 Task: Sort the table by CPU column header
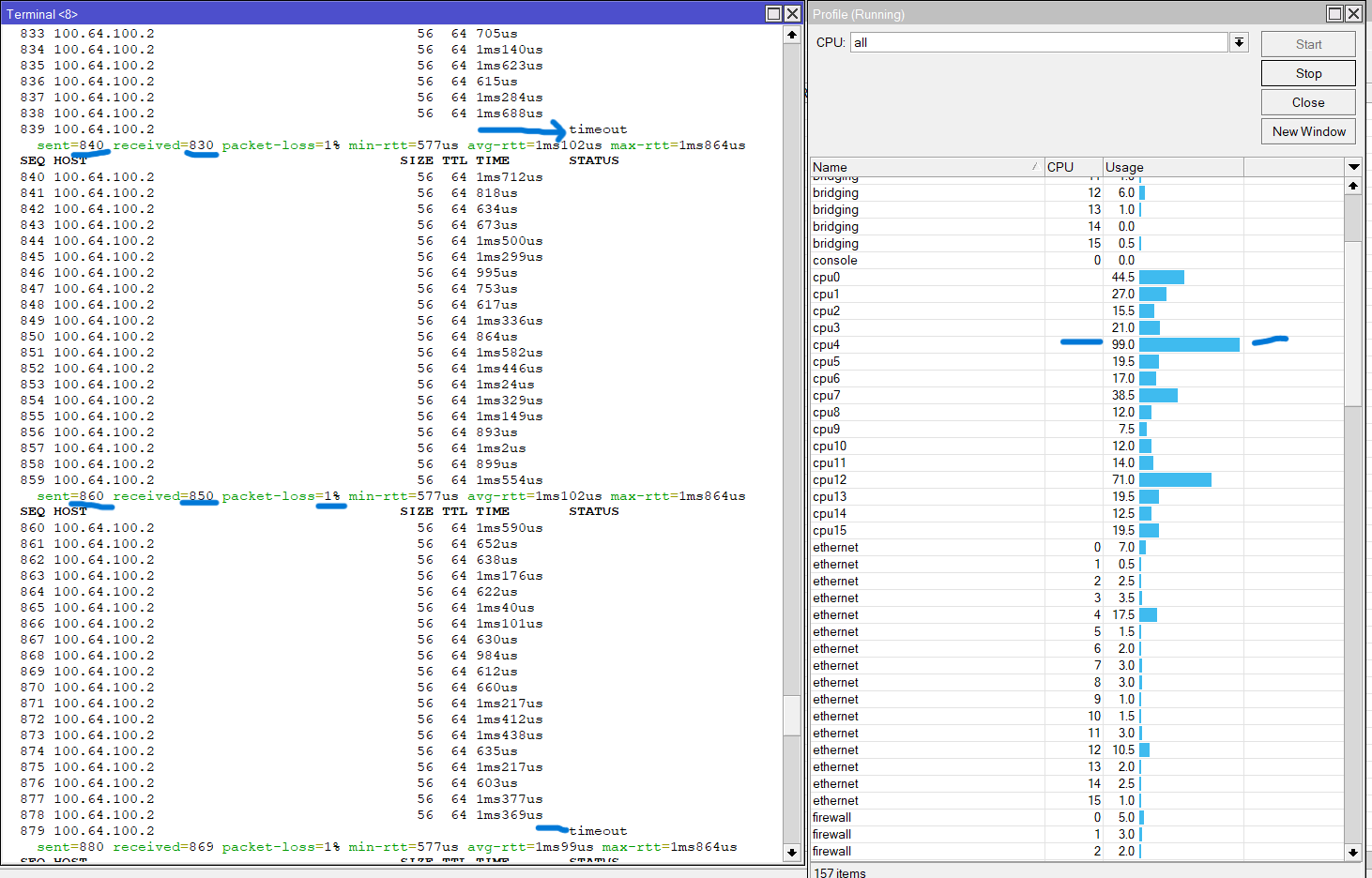(1072, 167)
